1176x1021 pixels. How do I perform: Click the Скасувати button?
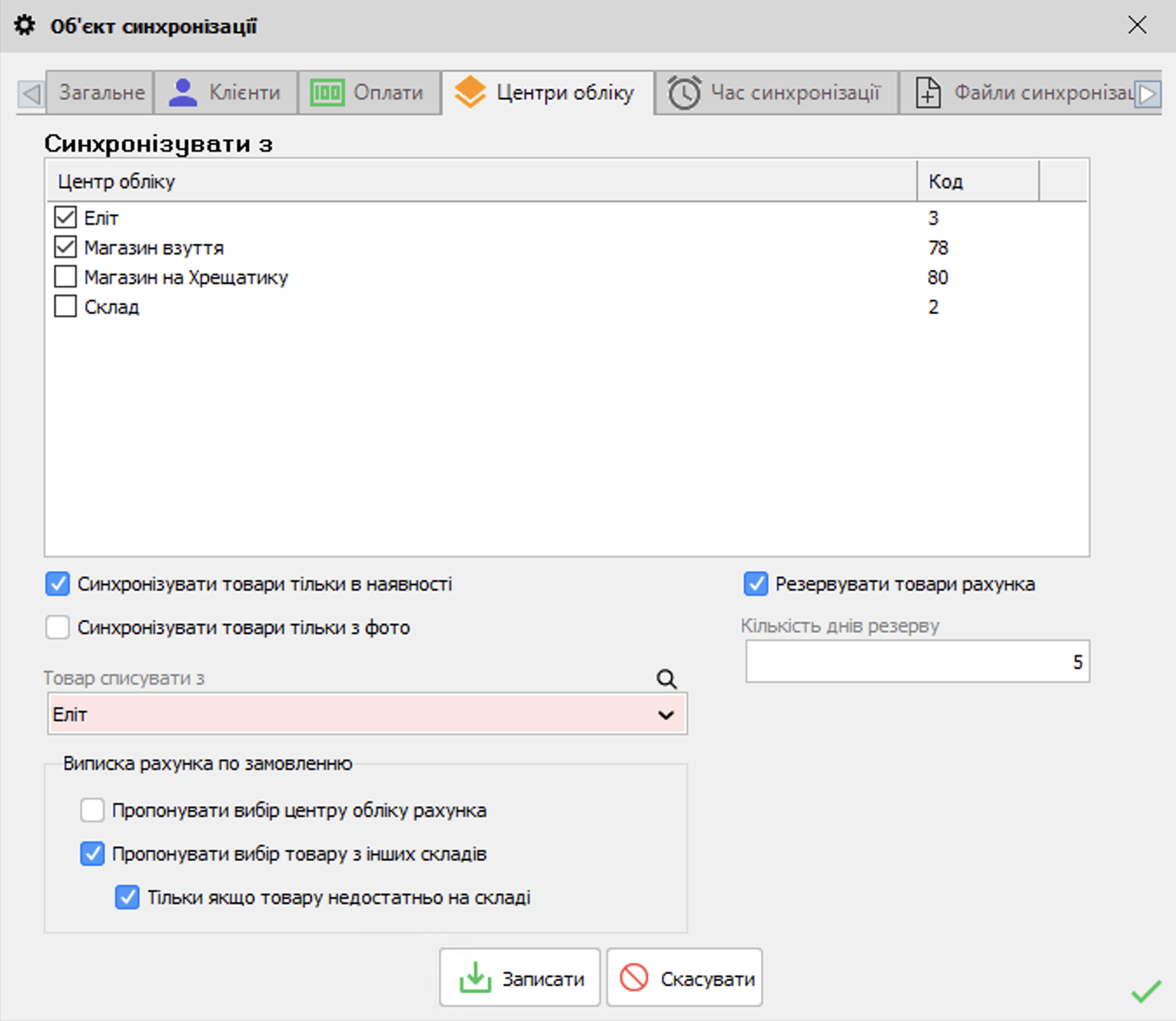685,978
